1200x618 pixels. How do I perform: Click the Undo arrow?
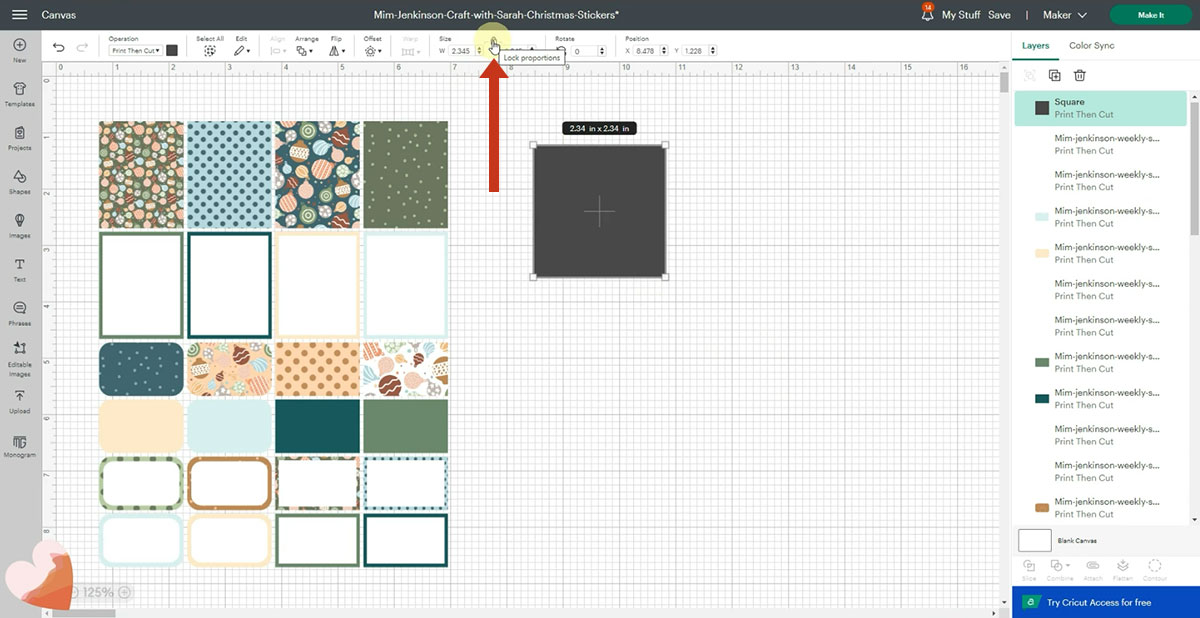(x=59, y=48)
